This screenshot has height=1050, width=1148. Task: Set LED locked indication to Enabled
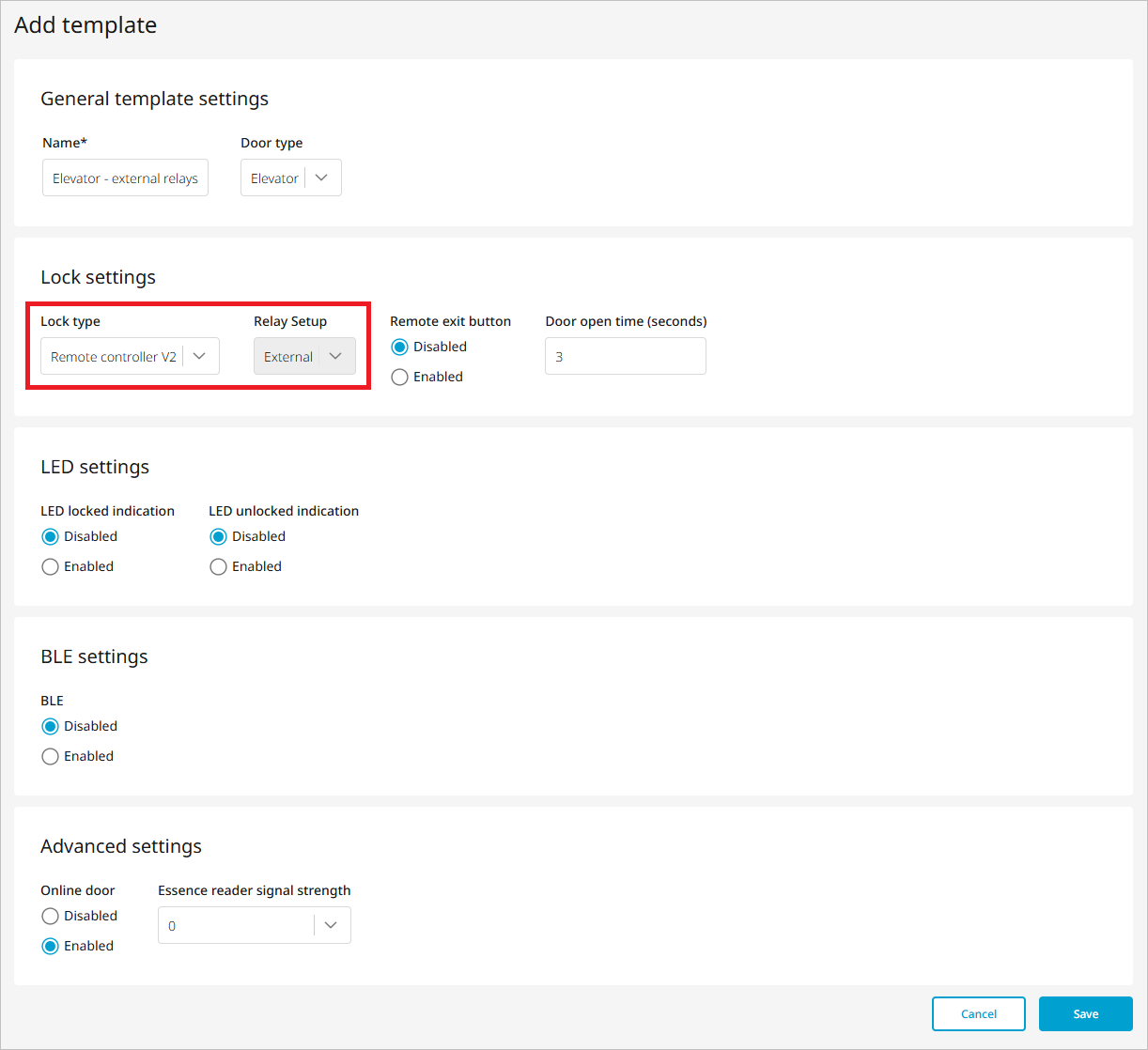tap(51, 567)
